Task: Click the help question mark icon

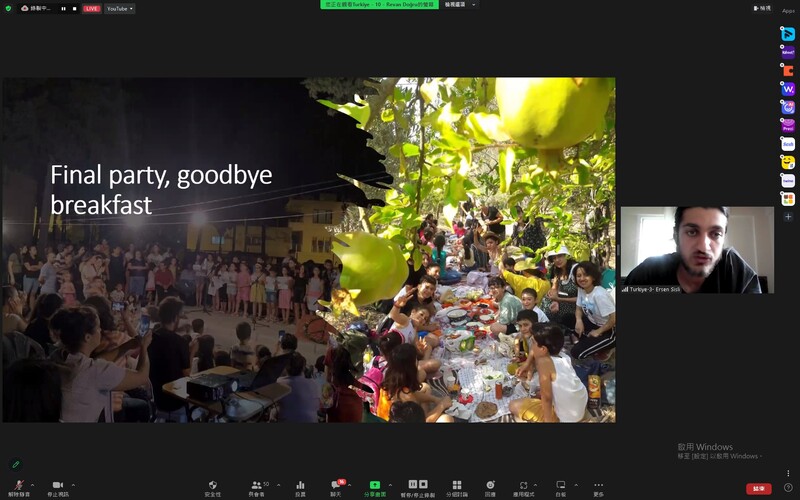Action: tap(788, 487)
